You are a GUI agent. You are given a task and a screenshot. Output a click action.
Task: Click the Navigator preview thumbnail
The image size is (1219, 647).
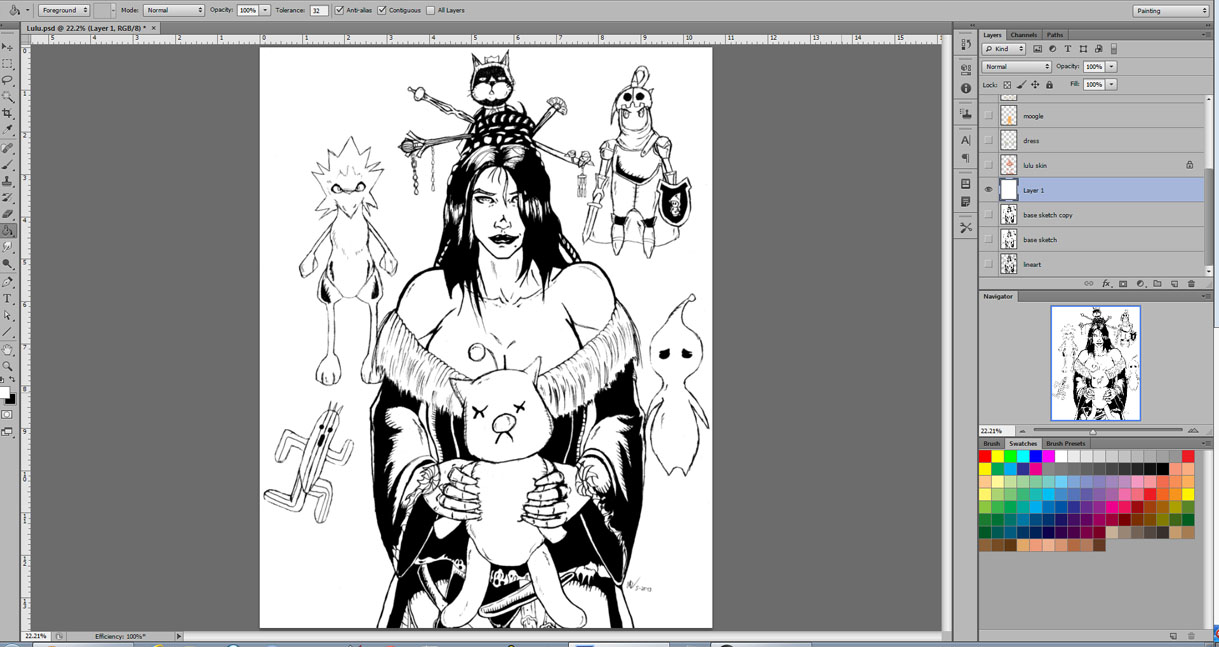click(x=1096, y=363)
